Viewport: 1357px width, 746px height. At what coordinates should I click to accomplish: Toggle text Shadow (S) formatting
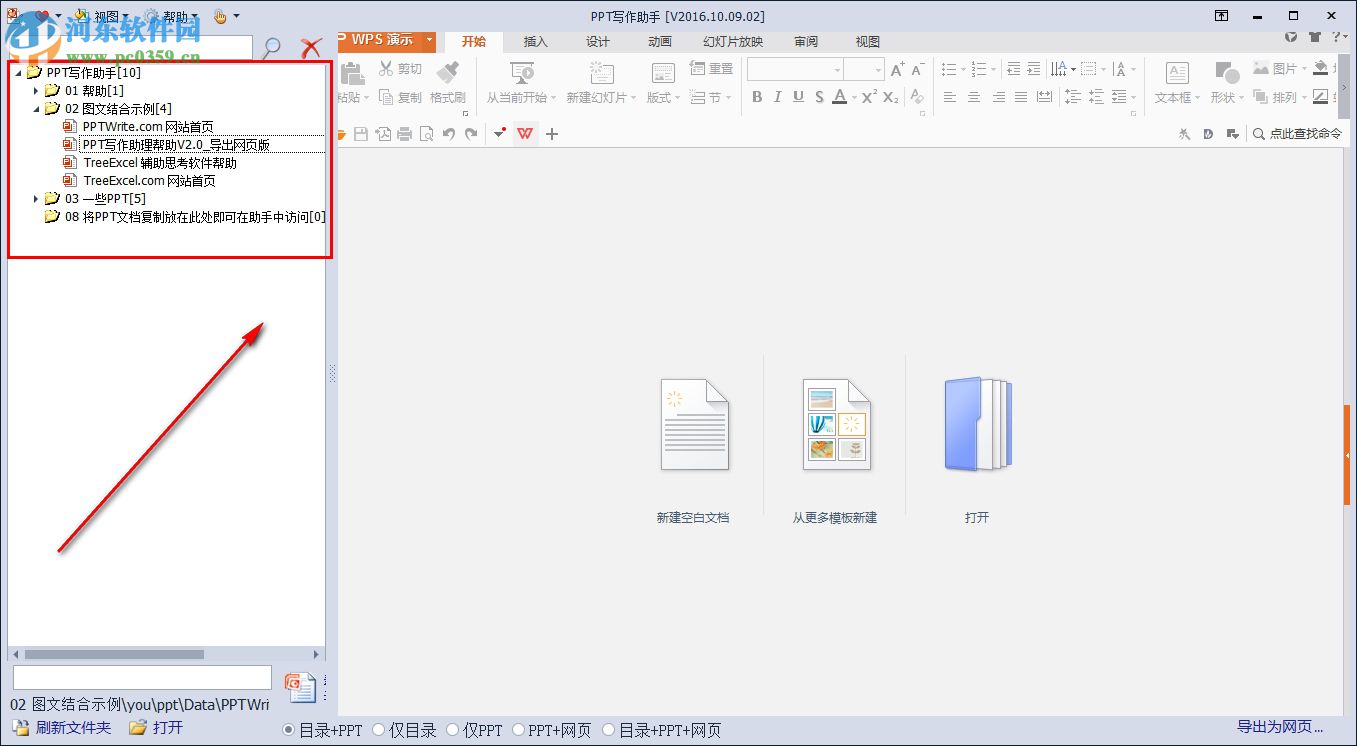pyautogui.click(x=819, y=97)
